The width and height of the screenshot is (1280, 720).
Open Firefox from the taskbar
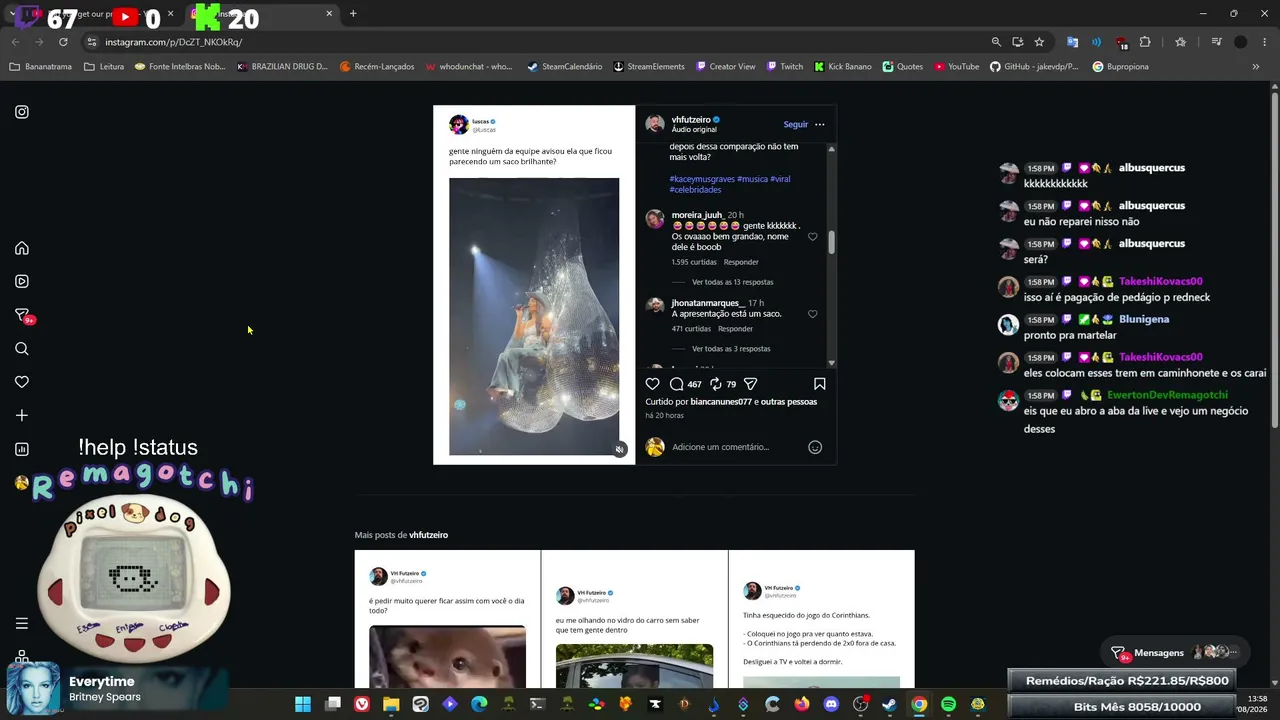802,704
